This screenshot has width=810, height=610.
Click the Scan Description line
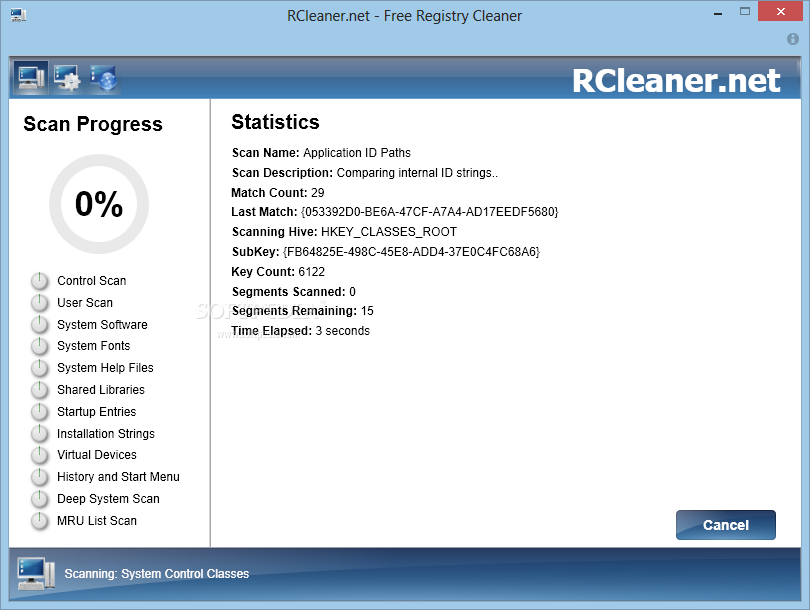click(x=365, y=173)
